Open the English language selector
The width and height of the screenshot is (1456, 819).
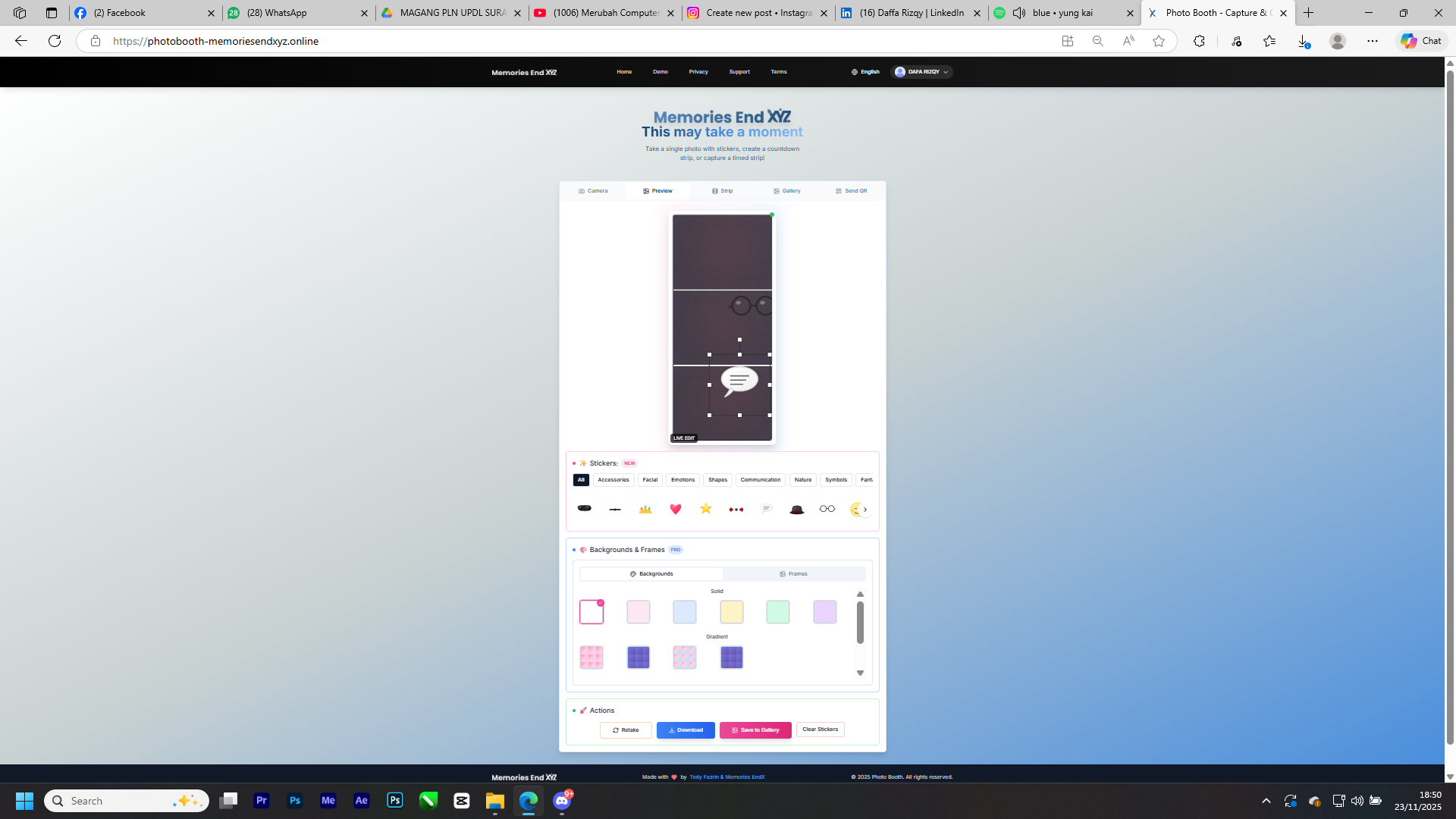(865, 71)
